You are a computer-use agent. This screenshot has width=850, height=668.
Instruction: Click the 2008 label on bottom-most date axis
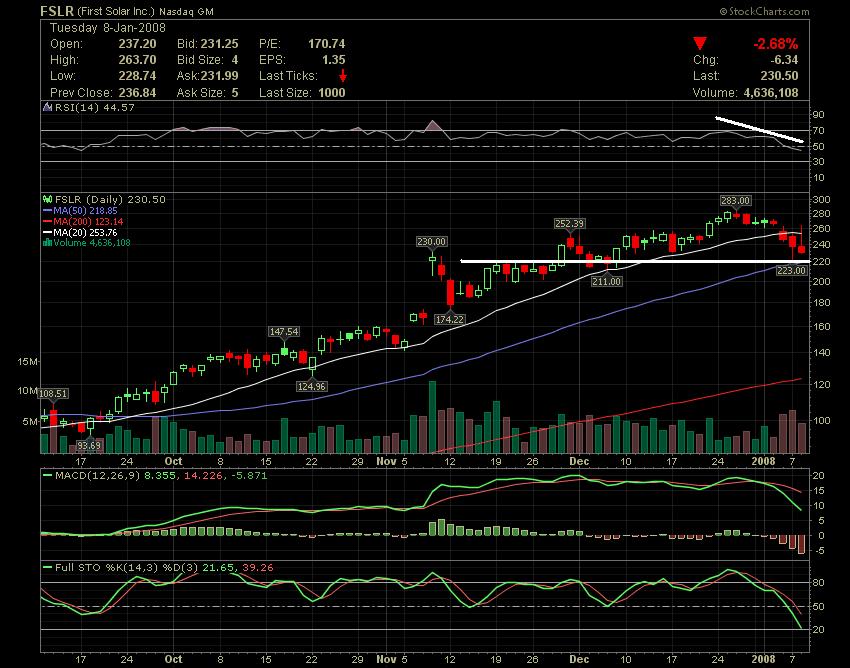[763, 659]
